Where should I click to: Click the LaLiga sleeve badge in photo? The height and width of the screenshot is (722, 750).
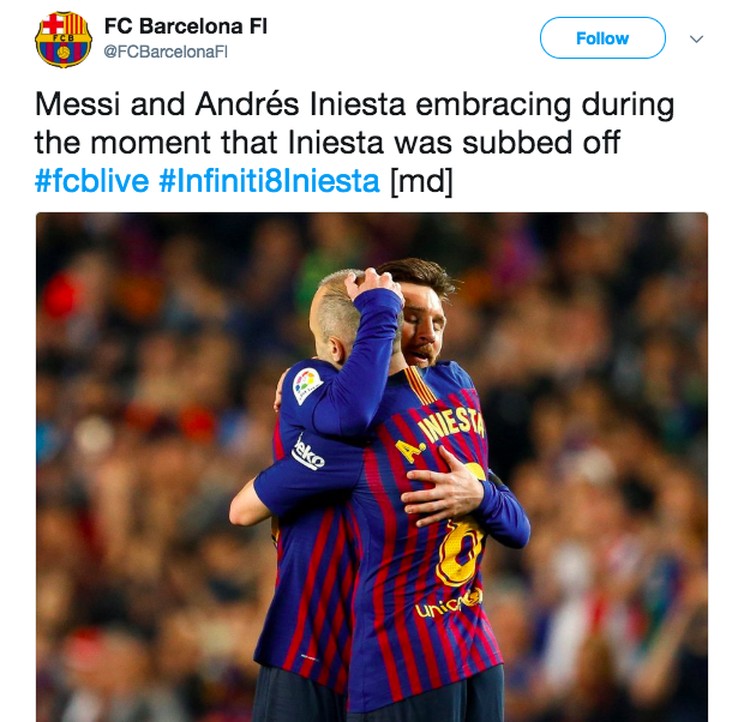(x=307, y=385)
